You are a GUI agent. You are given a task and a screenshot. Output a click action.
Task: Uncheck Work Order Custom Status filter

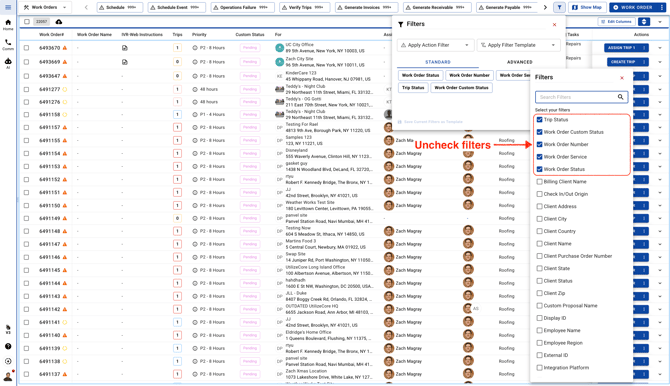[540, 132]
